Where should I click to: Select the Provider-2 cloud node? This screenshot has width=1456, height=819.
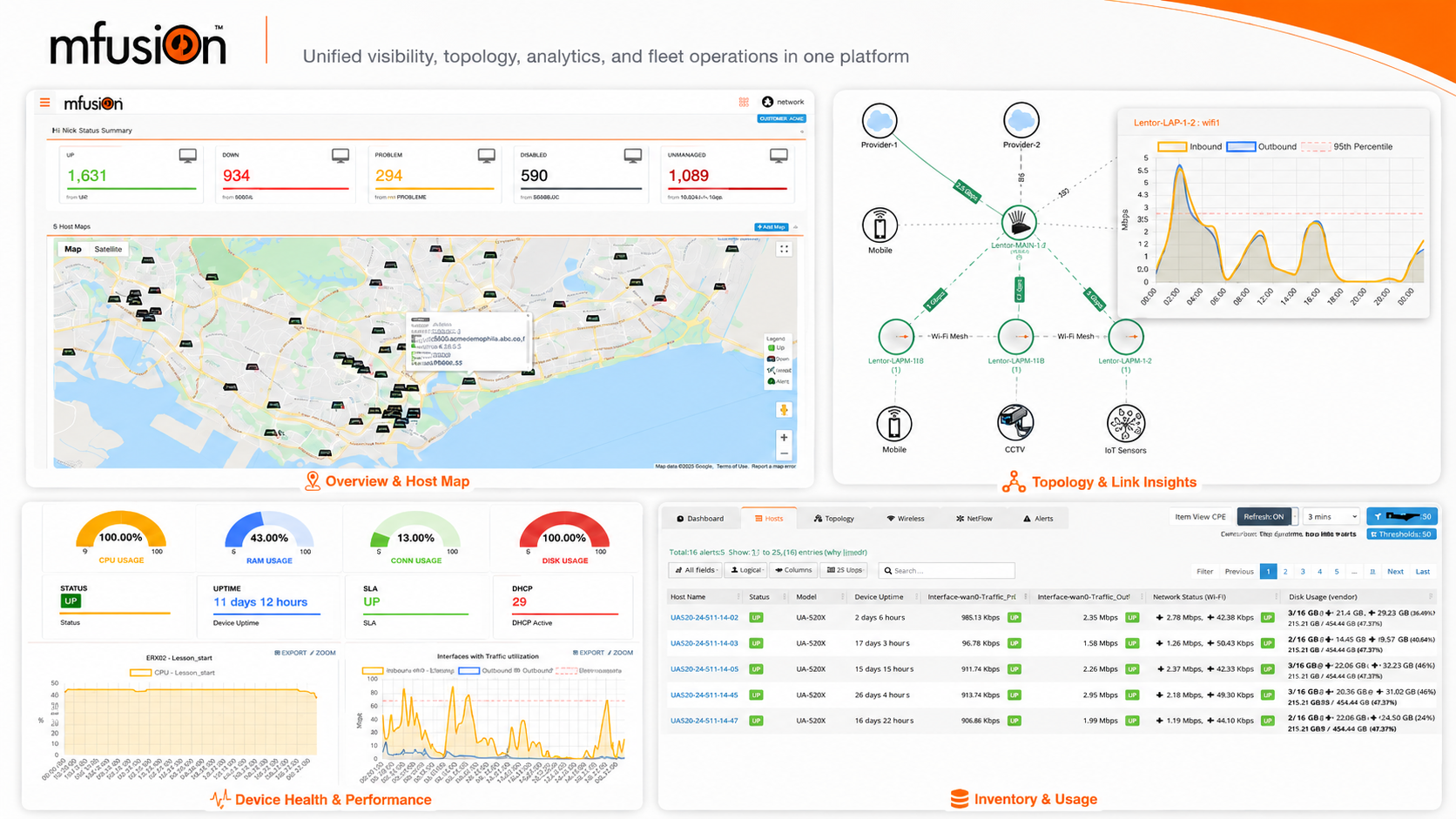(x=1021, y=120)
